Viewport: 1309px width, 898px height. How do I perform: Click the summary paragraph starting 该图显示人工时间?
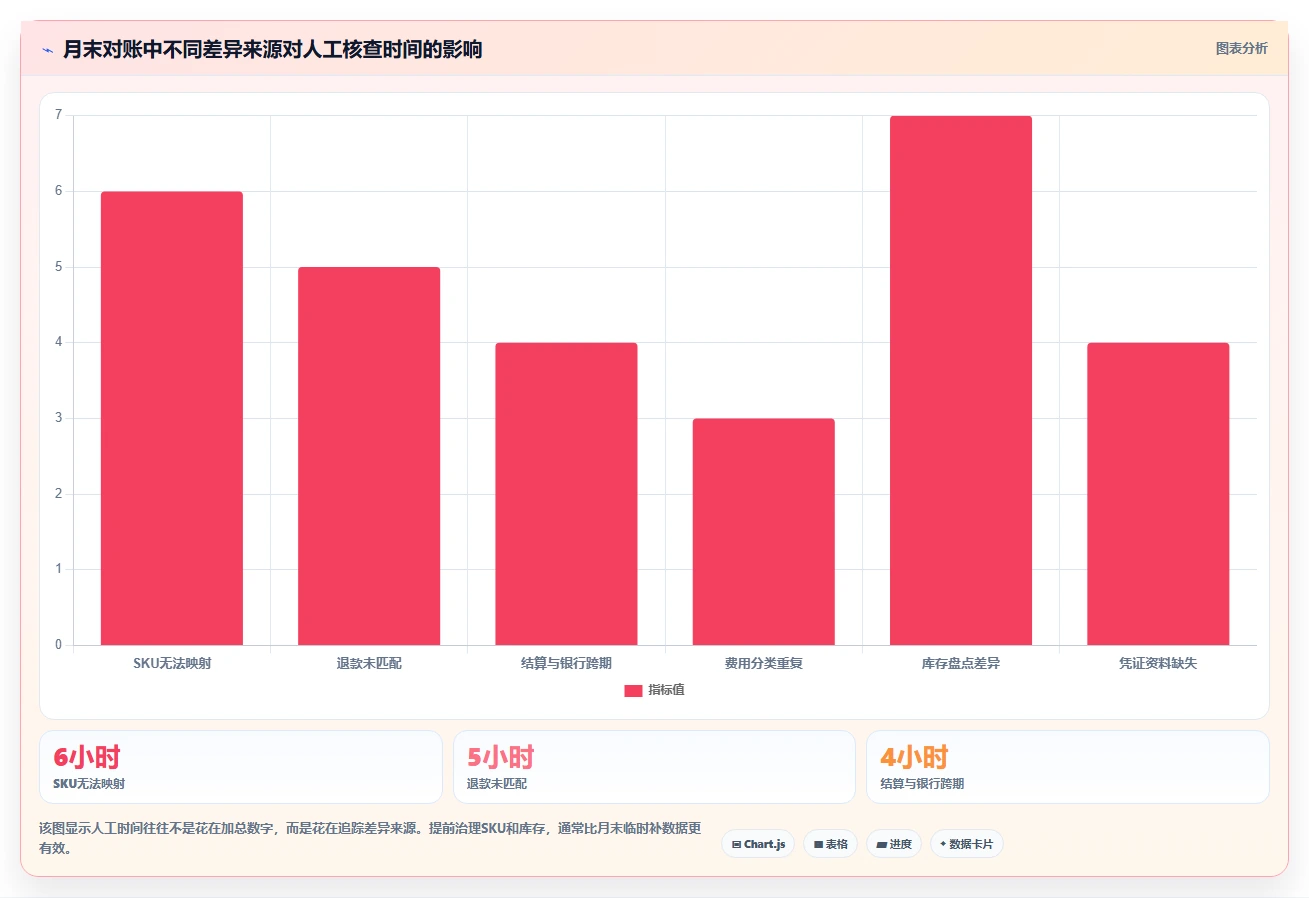370,839
